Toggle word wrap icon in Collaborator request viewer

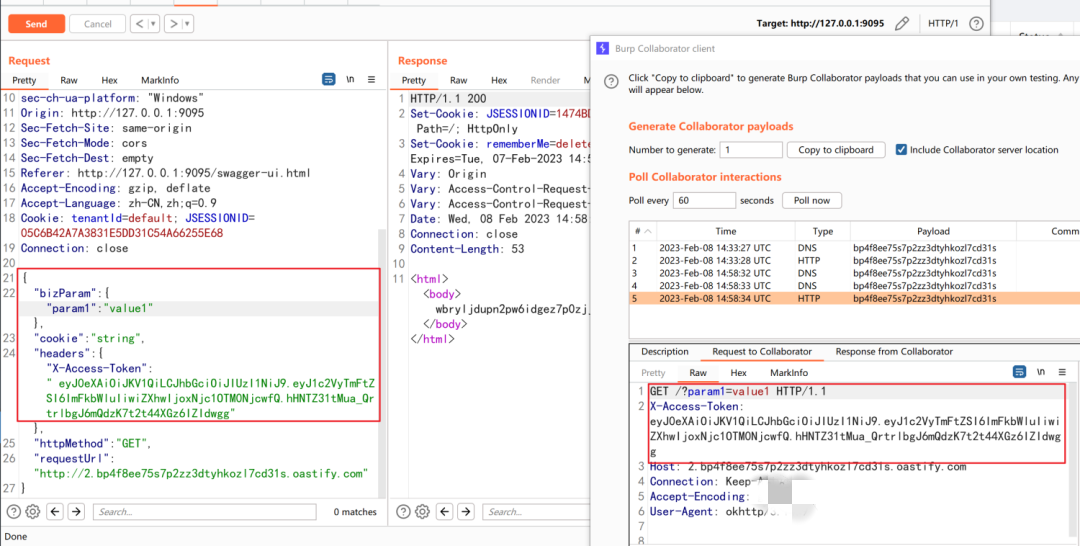1019,372
